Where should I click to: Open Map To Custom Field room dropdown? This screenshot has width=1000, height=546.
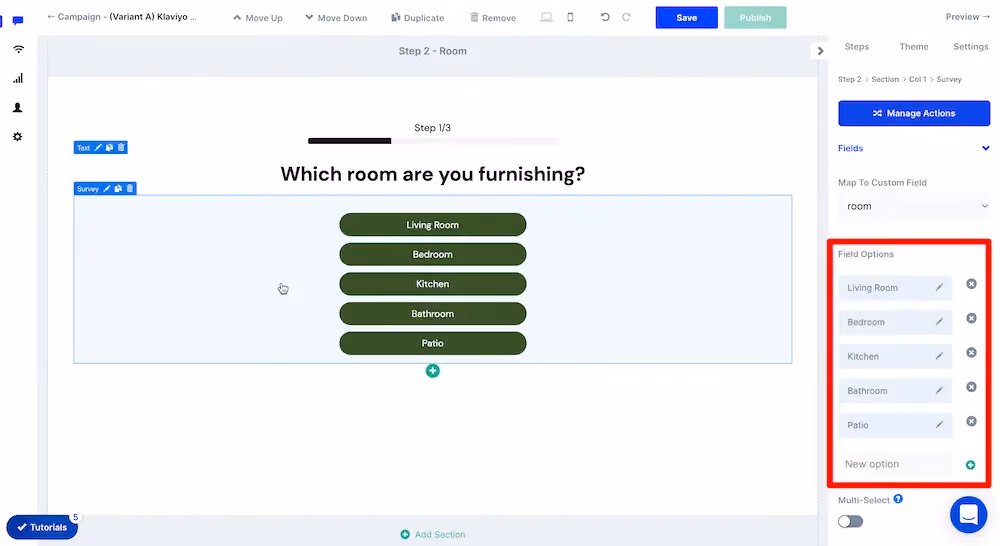[x=915, y=206]
